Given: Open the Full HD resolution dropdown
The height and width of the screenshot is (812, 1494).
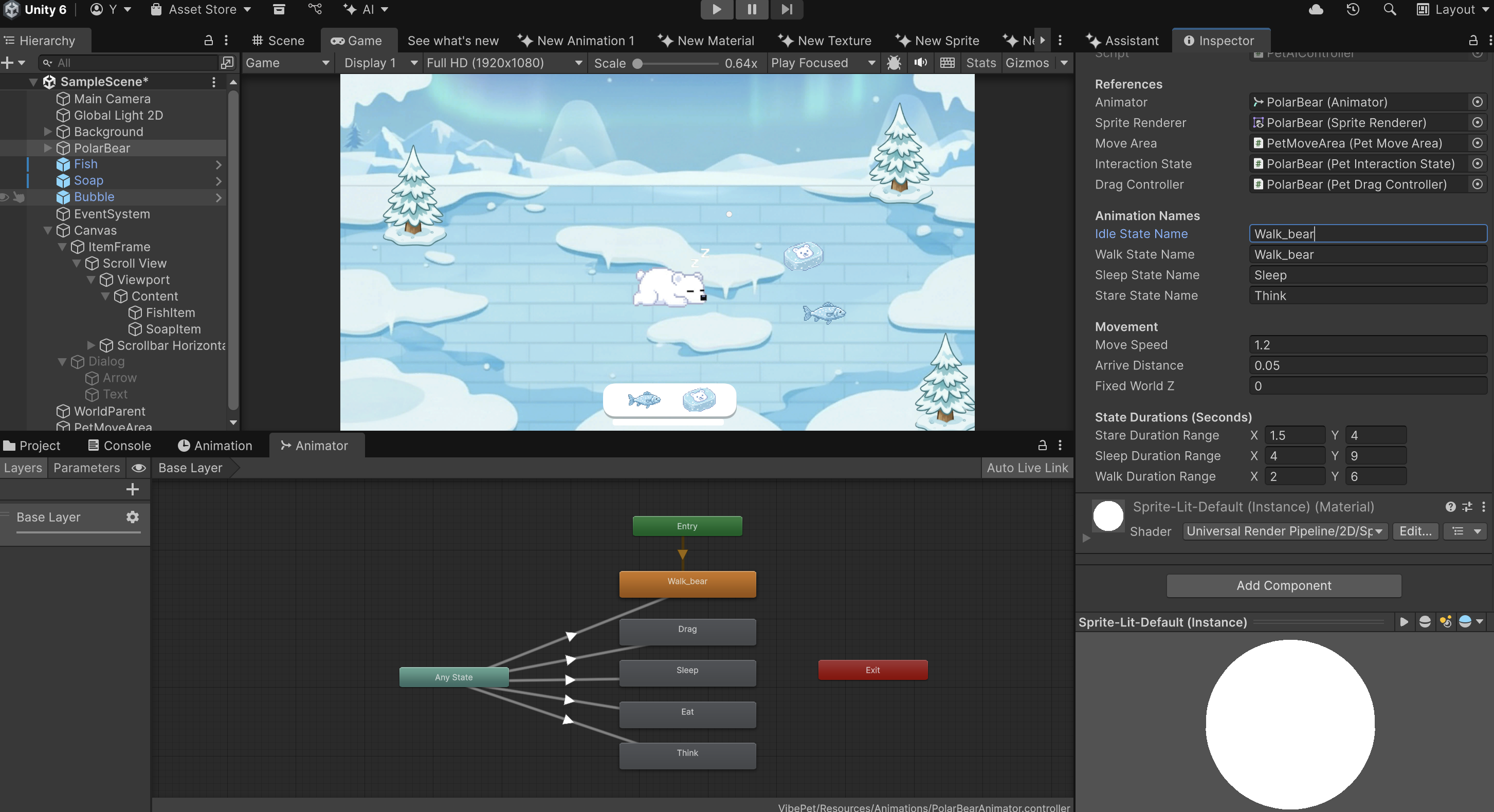Looking at the screenshot, I should [503, 63].
